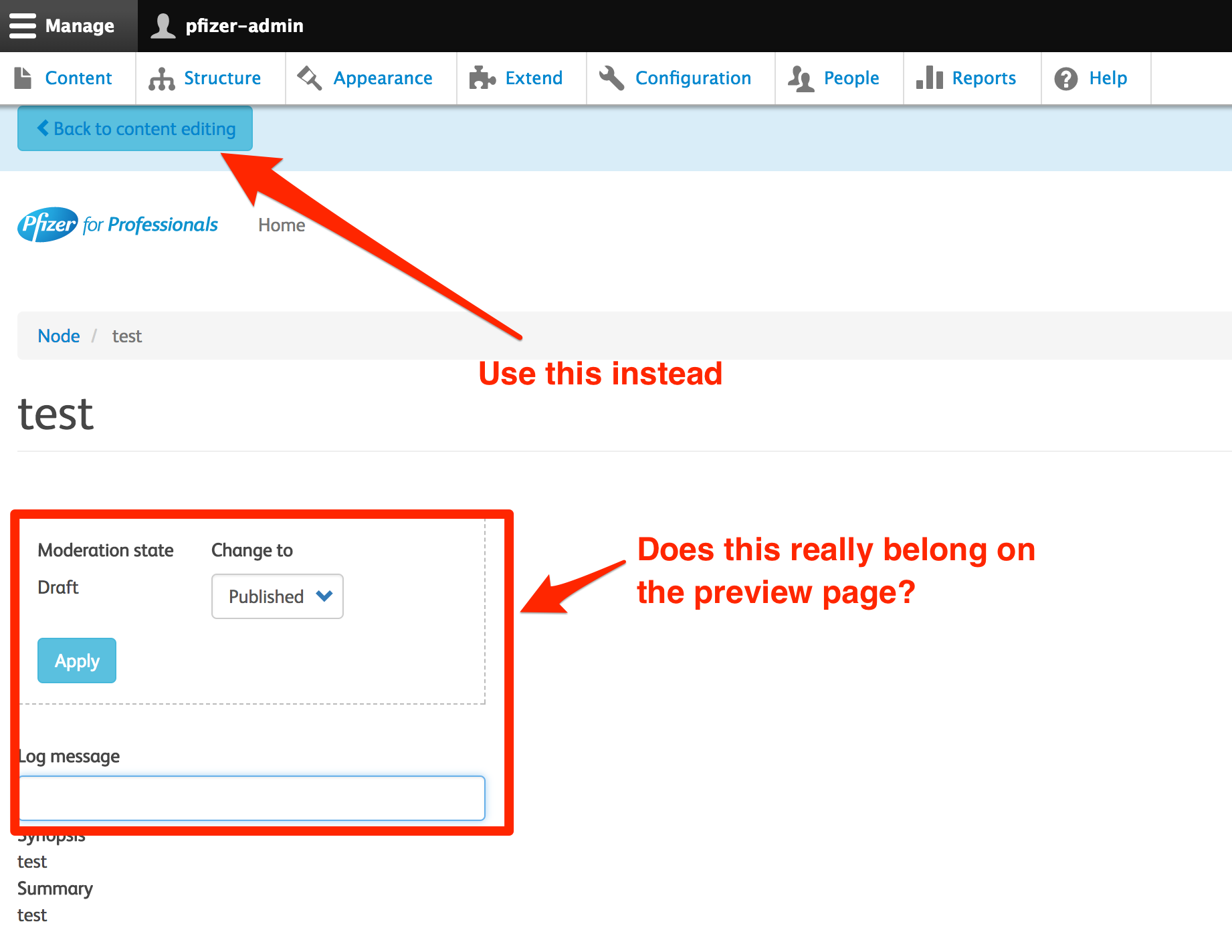The image size is (1232, 952).
Task: Open the Help admin menu
Action: [x=1096, y=78]
